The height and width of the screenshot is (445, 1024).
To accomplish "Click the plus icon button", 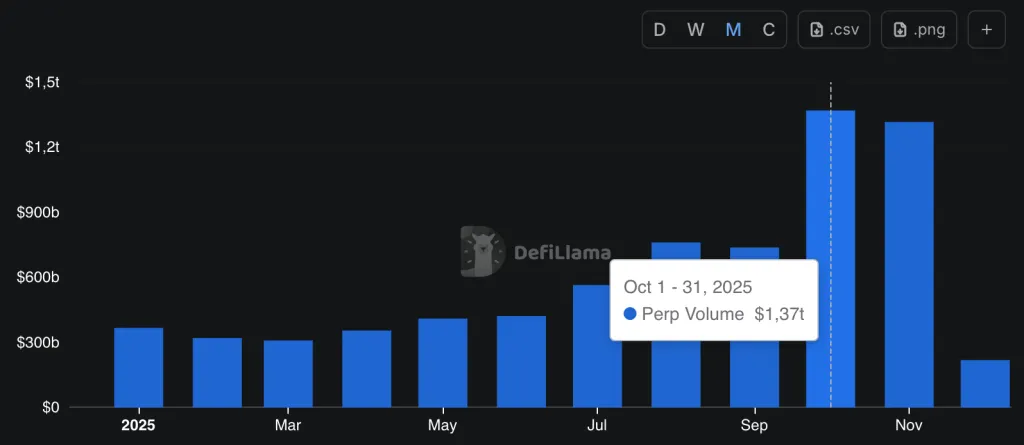I will (x=986, y=30).
